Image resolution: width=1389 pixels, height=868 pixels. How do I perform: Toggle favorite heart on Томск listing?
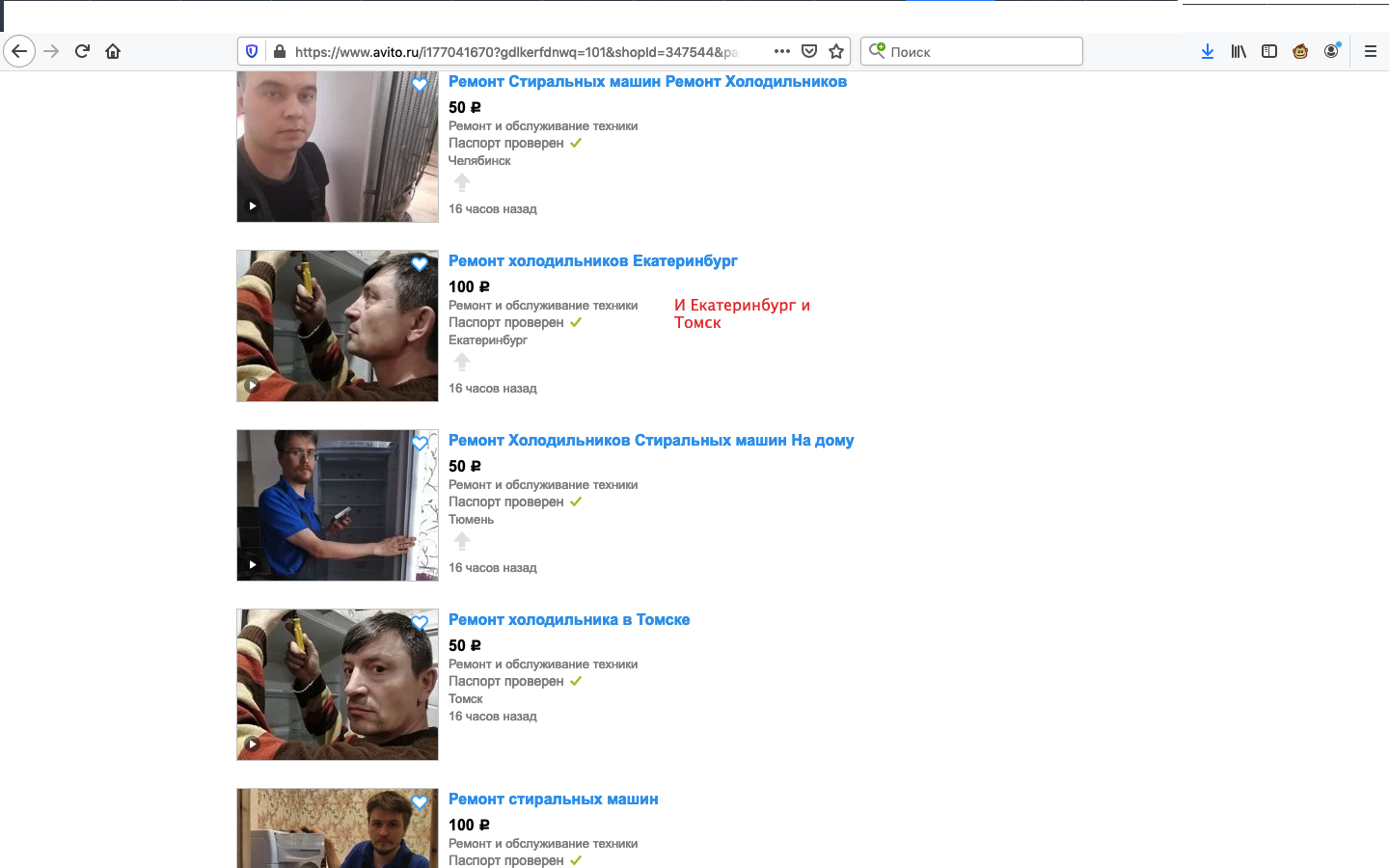point(420,623)
